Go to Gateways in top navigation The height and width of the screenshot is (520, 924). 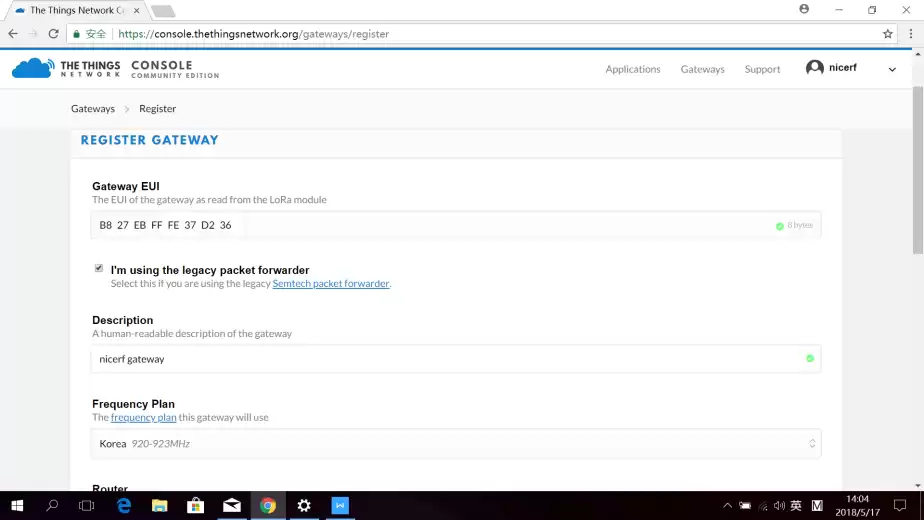click(702, 69)
